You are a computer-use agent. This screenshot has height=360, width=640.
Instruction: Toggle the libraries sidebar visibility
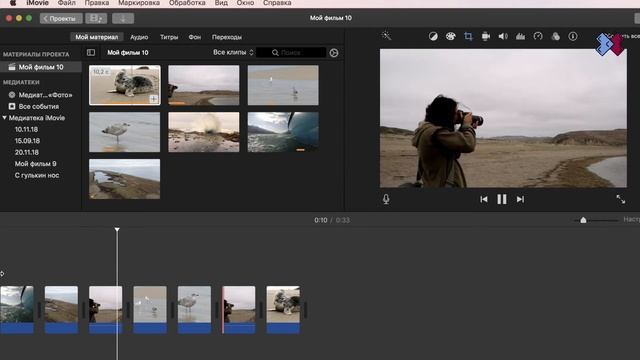[91, 53]
